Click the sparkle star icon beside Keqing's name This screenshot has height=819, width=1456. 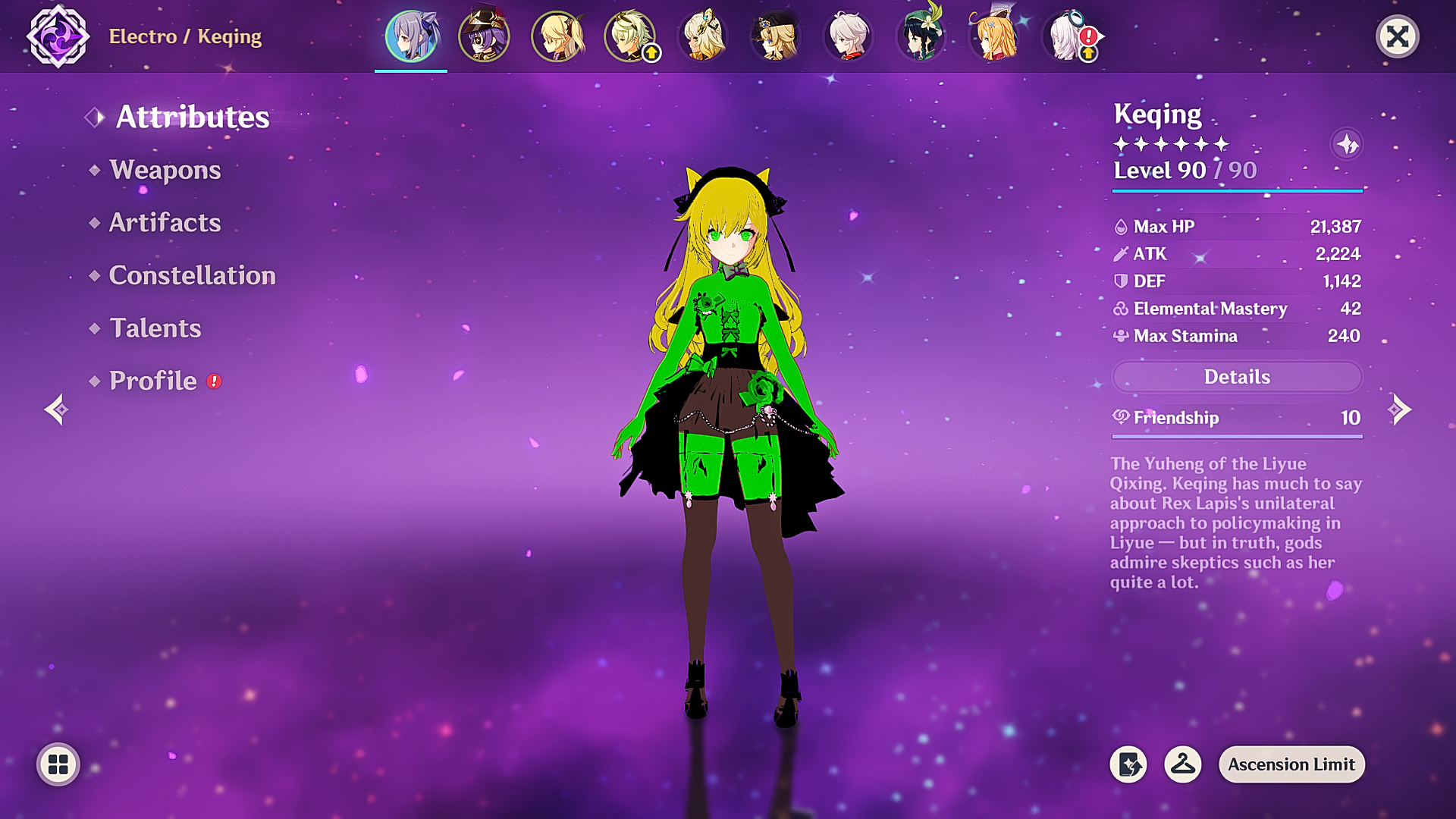(x=1348, y=144)
